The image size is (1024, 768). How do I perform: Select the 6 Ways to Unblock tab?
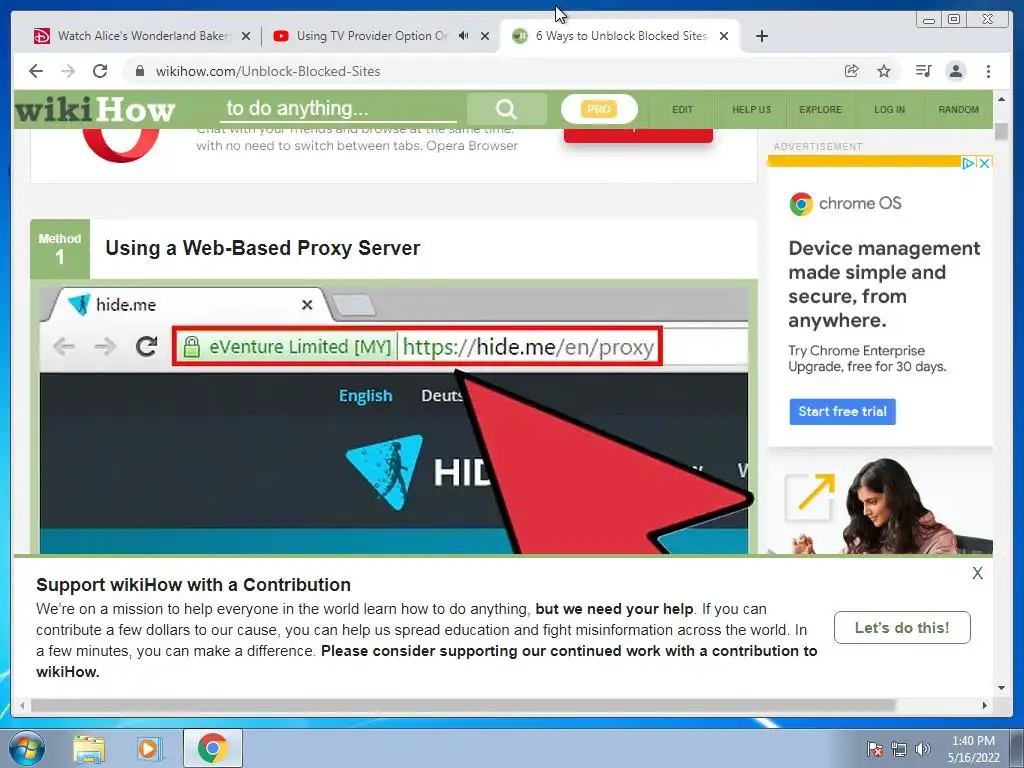620,36
